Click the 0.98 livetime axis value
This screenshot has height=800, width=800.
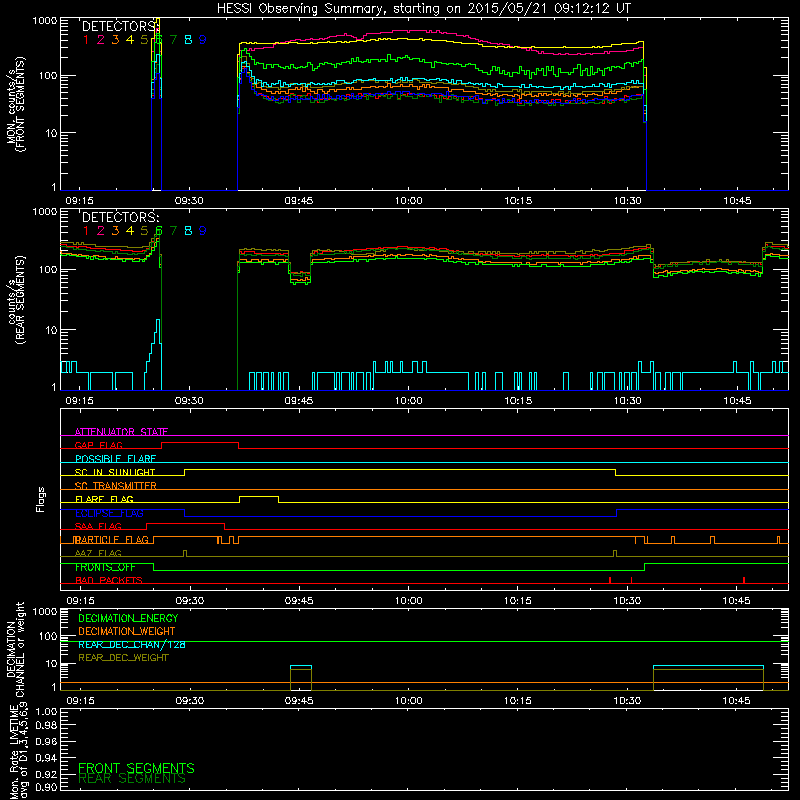pyautogui.click(x=46, y=725)
